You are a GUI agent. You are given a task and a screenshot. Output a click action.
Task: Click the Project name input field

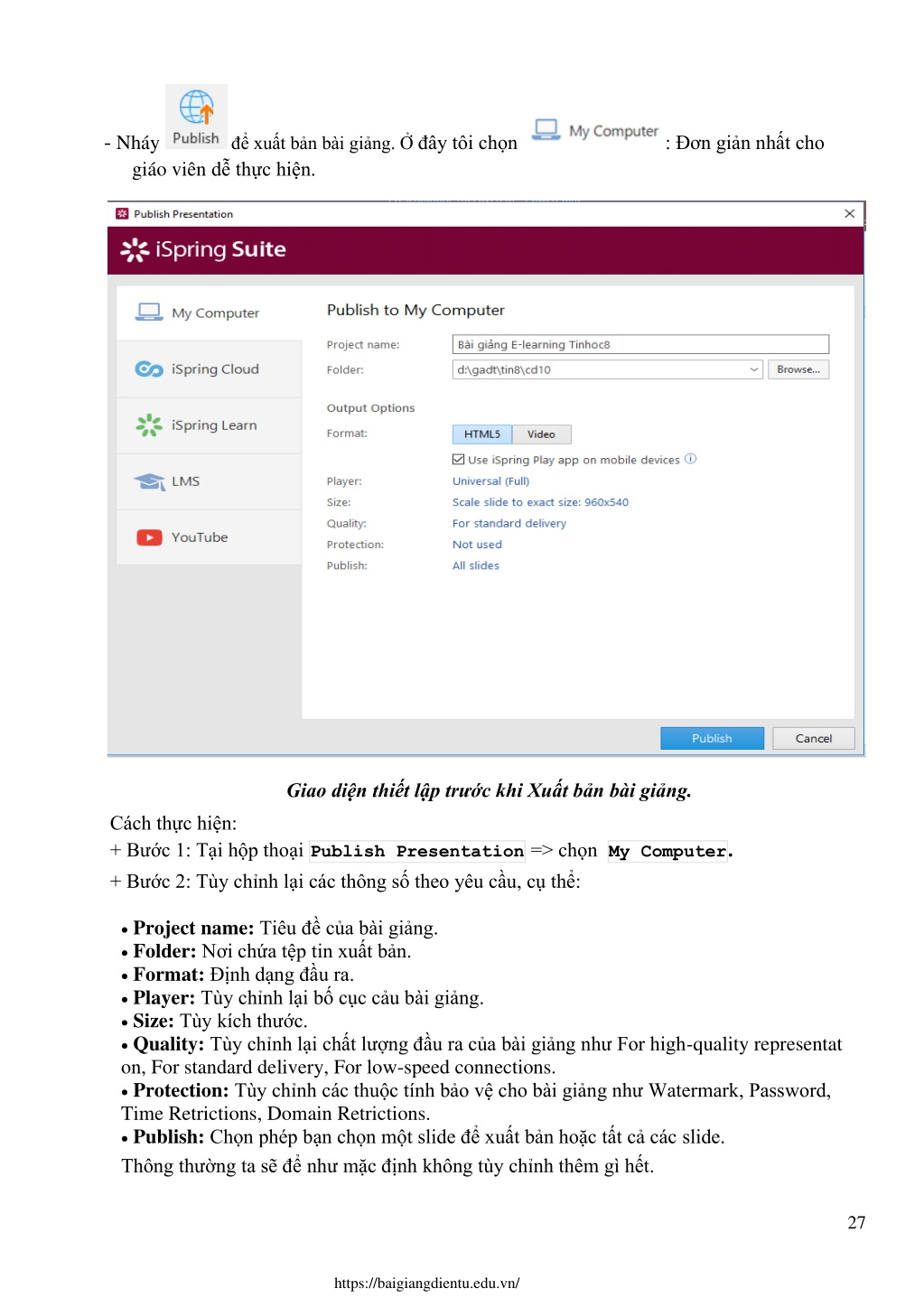tap(640, 344)
